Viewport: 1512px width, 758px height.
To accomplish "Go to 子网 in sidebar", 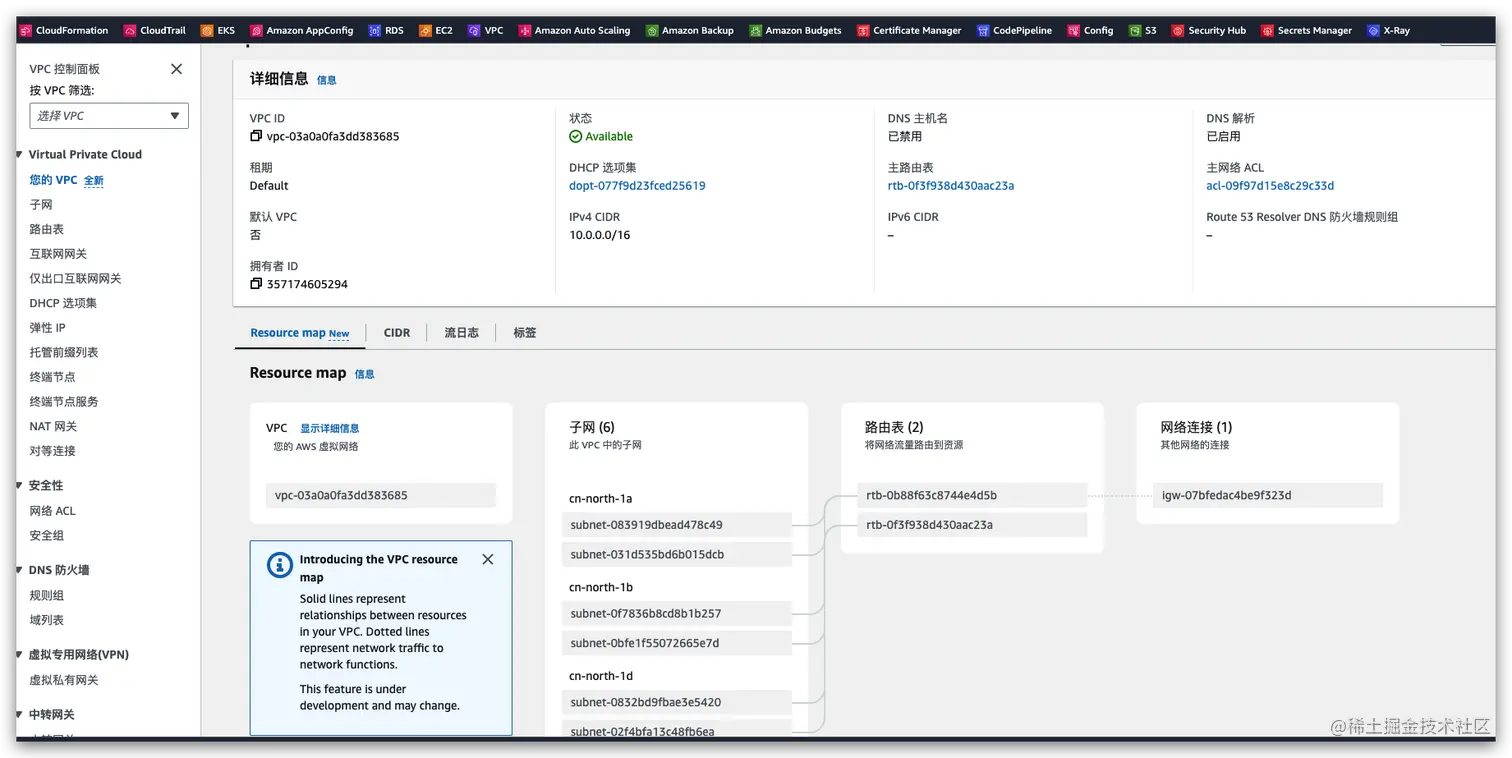I will tap(41, 205).
